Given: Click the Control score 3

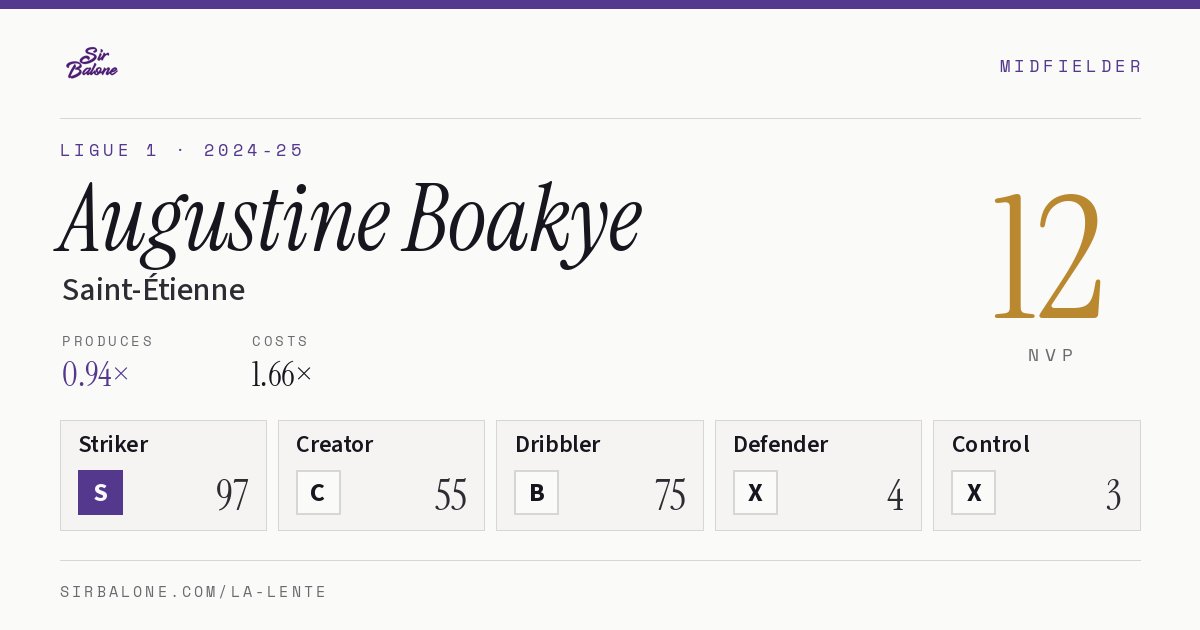Looking at the screenshot, I should [x=1113, y=495].
